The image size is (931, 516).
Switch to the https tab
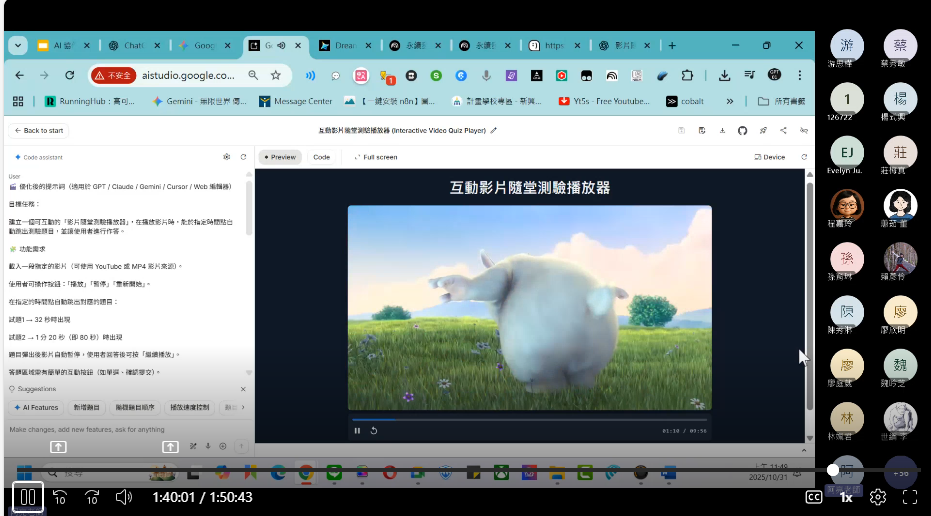coord(553,46)
